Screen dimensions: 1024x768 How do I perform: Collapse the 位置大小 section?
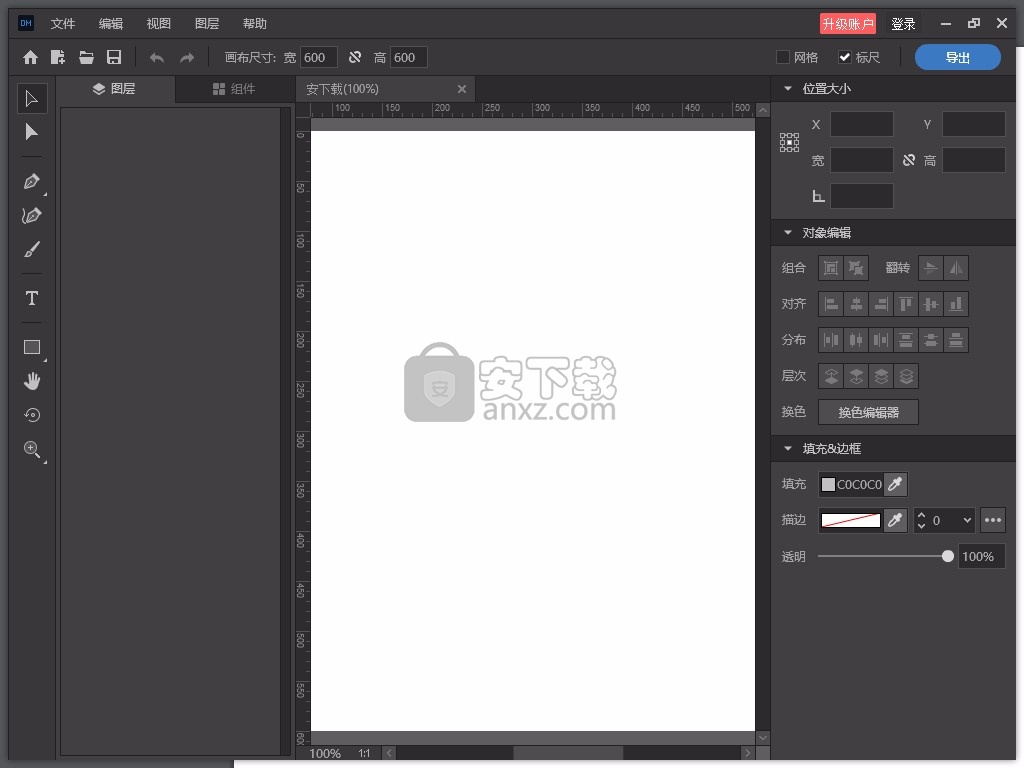[788, 88]
